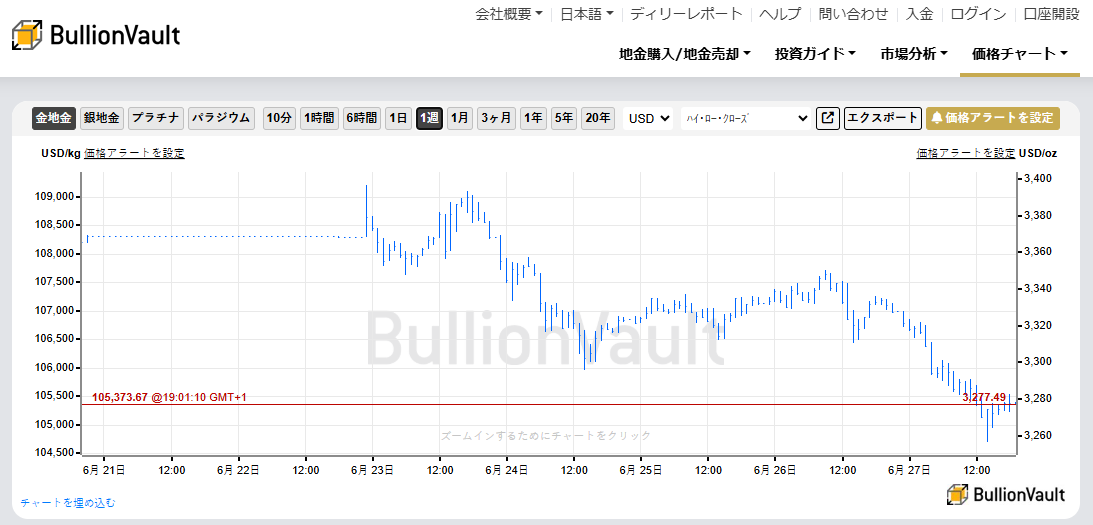Open the USD currency dropdown

(x=648, y=119)
